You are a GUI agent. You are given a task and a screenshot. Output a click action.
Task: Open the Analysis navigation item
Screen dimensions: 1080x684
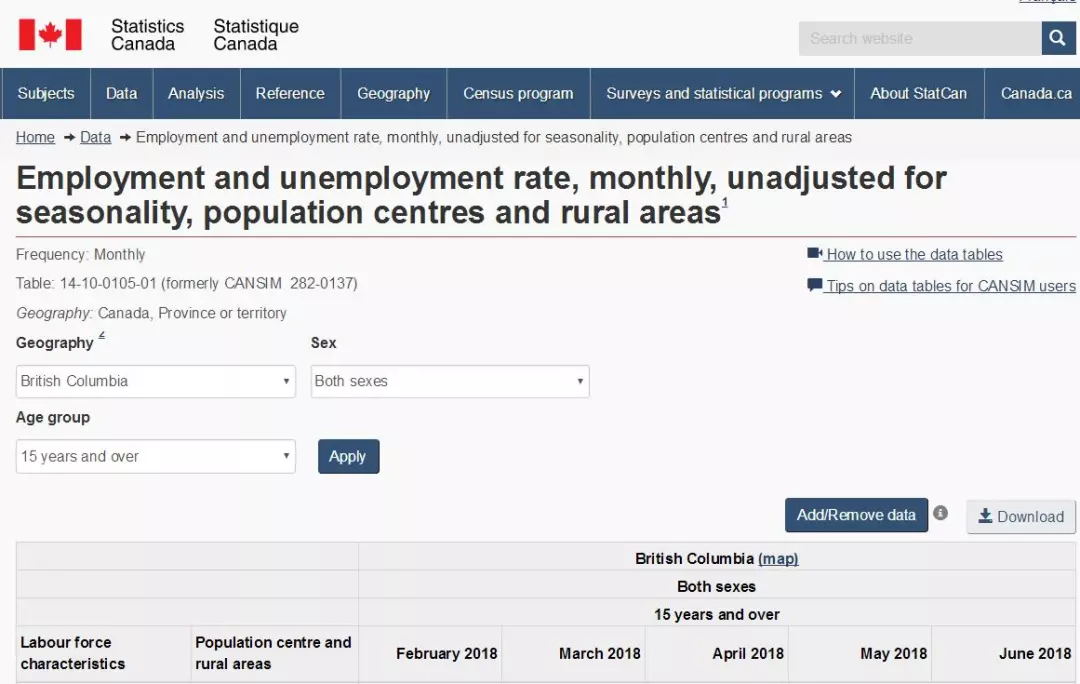coord(196,94)
